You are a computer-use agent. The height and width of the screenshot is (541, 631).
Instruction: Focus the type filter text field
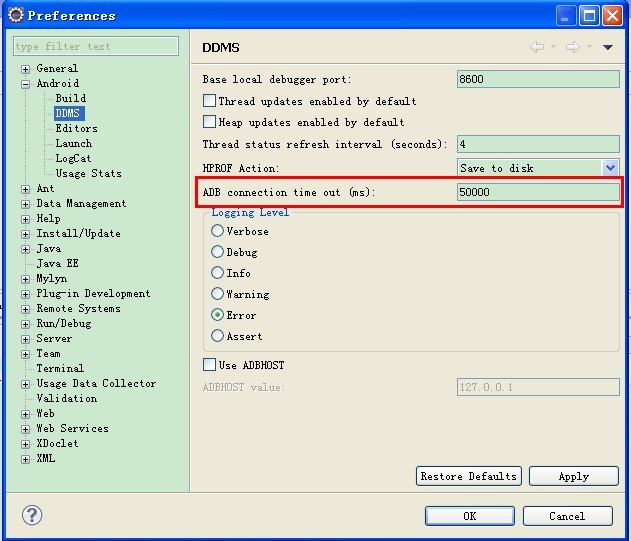[96, 46]
